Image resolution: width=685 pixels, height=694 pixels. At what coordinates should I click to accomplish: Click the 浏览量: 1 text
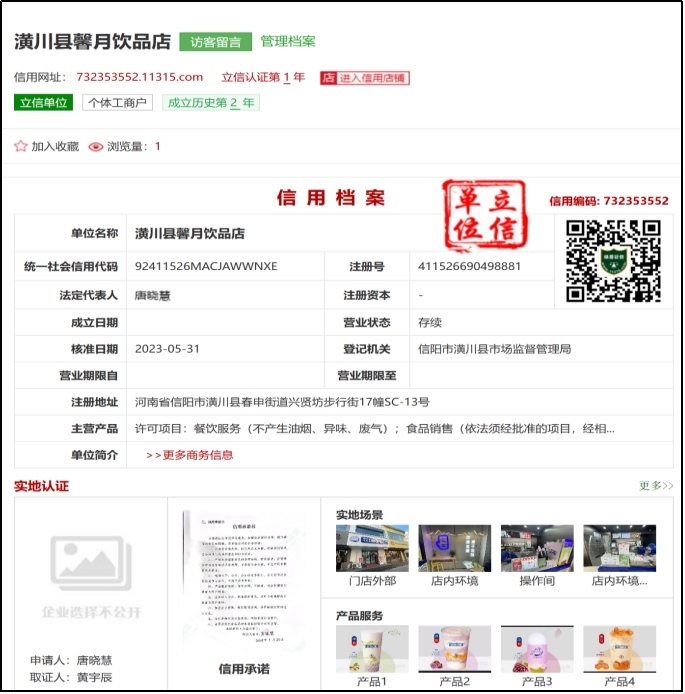coord(134,147)
